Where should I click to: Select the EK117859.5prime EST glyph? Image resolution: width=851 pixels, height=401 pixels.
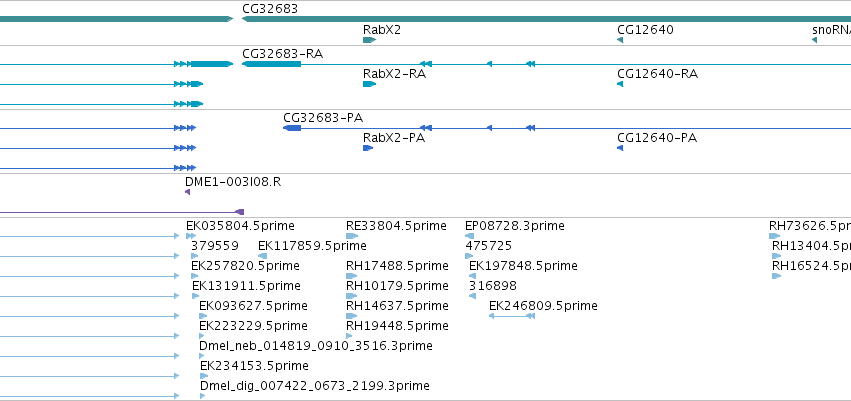pos(263,256)
